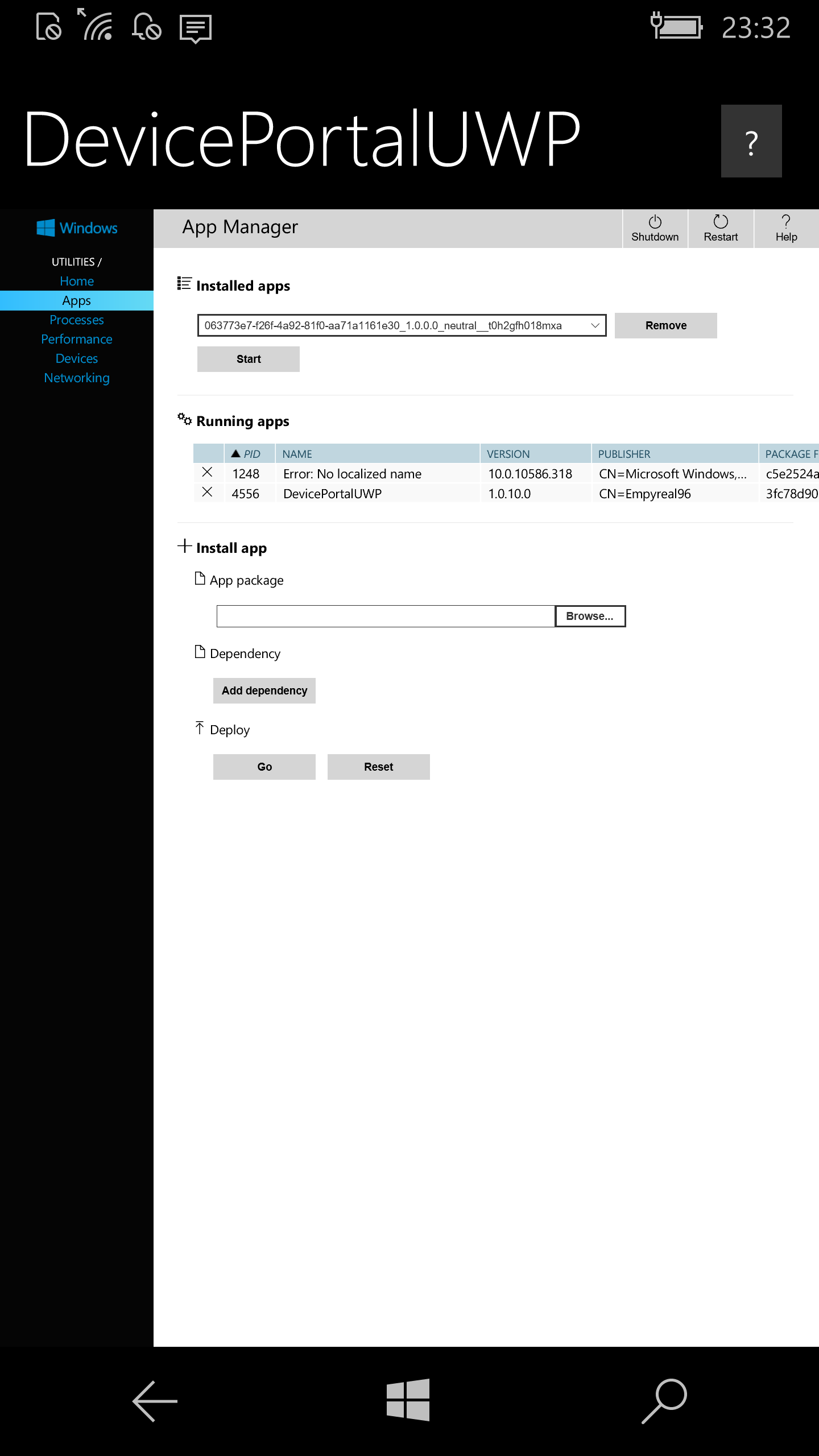This screenshot has height=1456, width=819.
Task: Open Help in App Manager toolbar
Action: click(x=786, y=229)
